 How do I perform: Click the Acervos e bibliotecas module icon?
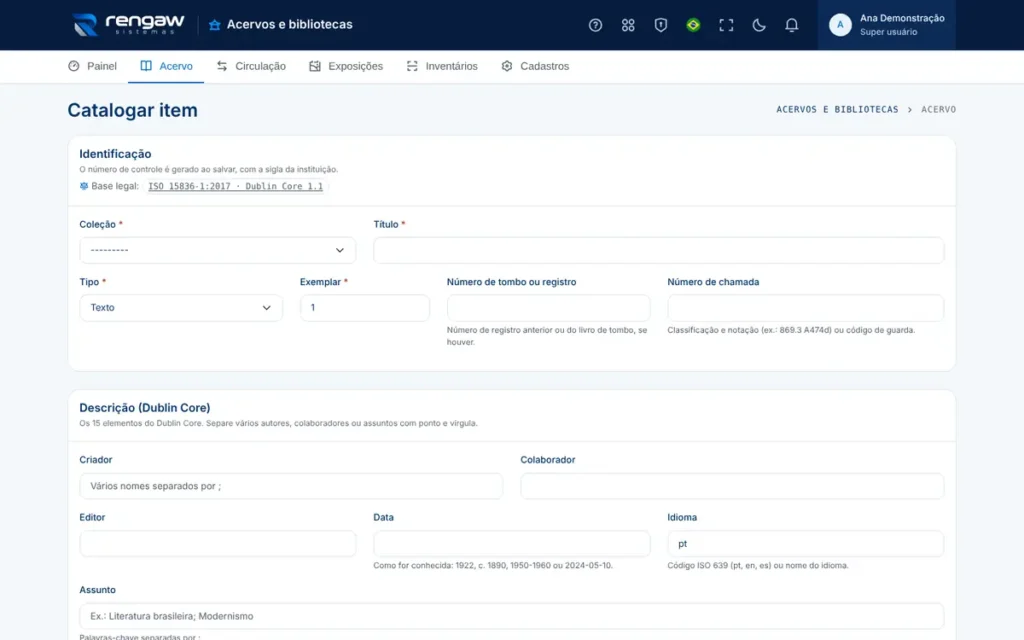[x=214, y=25]
